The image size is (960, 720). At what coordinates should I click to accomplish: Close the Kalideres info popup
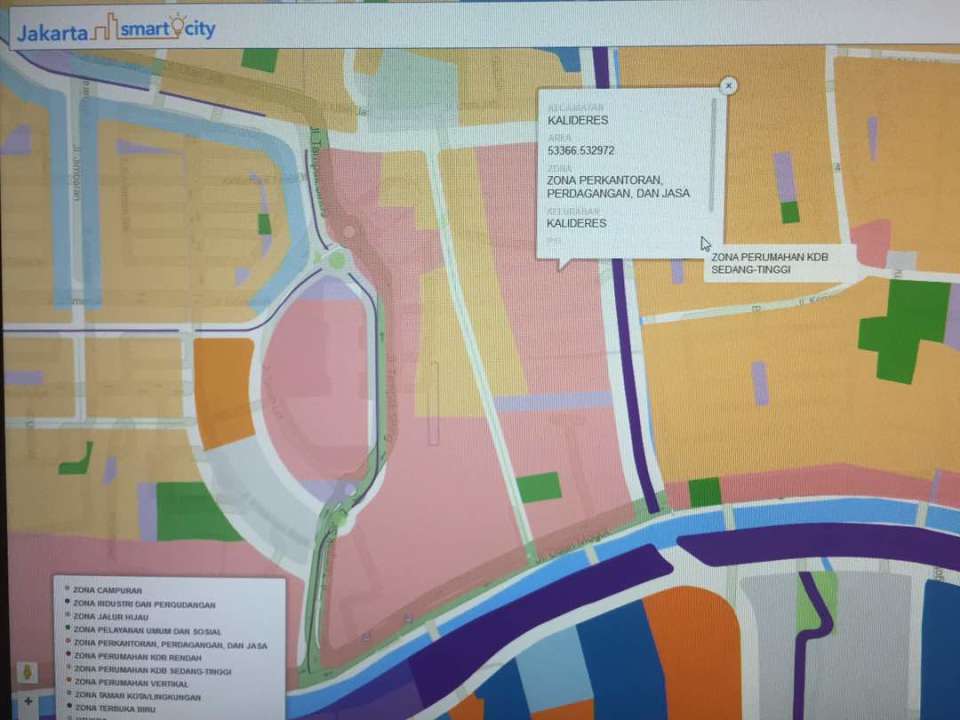(729, 86)
